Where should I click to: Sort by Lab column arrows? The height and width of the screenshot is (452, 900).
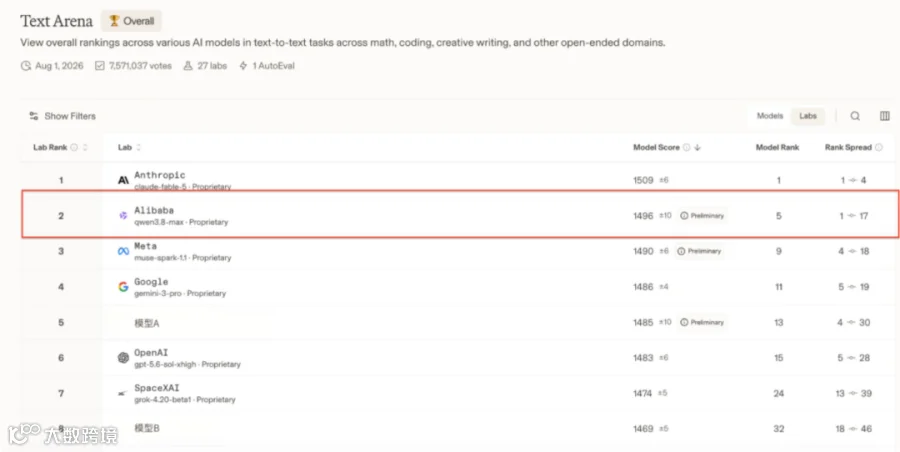coord(138,148)
